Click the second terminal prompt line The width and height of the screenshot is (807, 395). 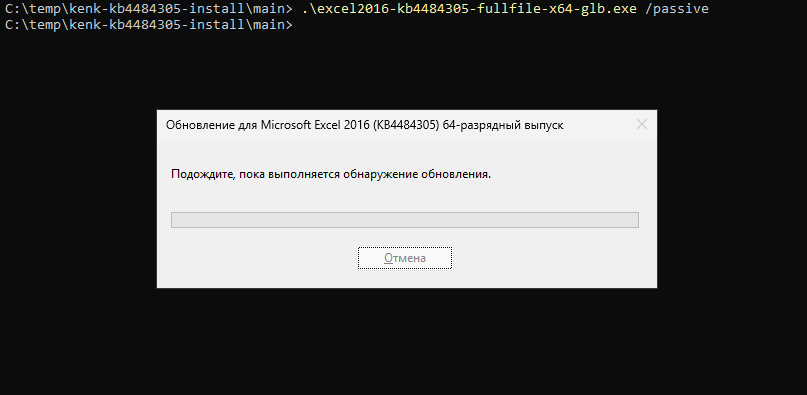click(148, 24)
